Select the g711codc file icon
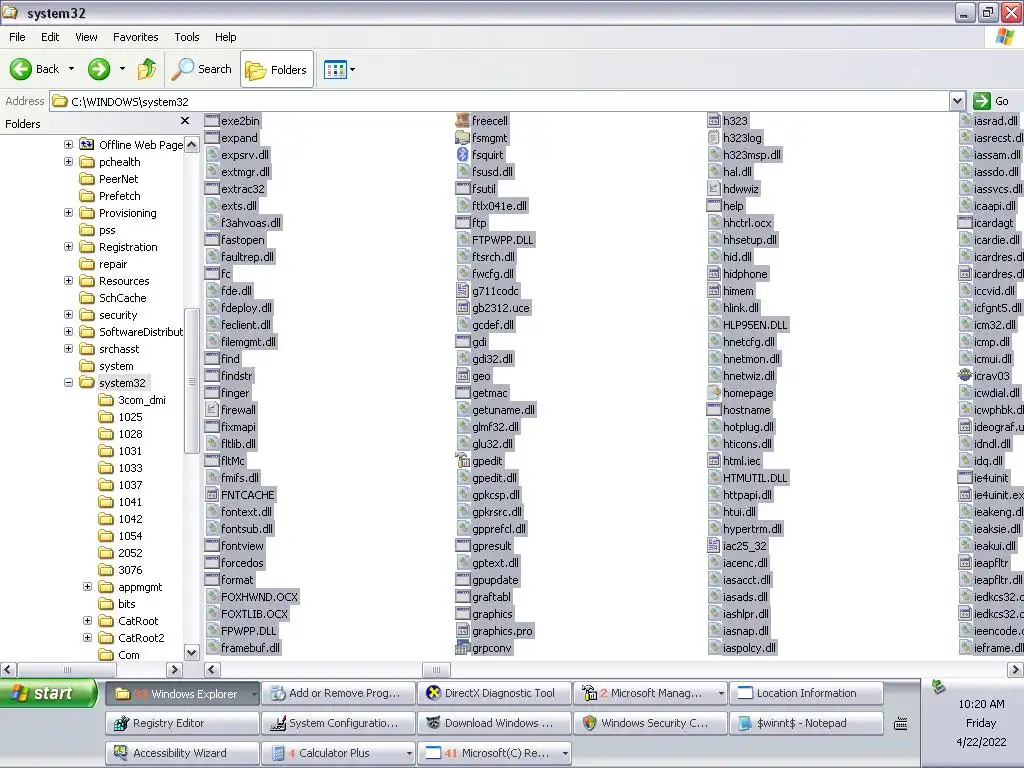 462,290
